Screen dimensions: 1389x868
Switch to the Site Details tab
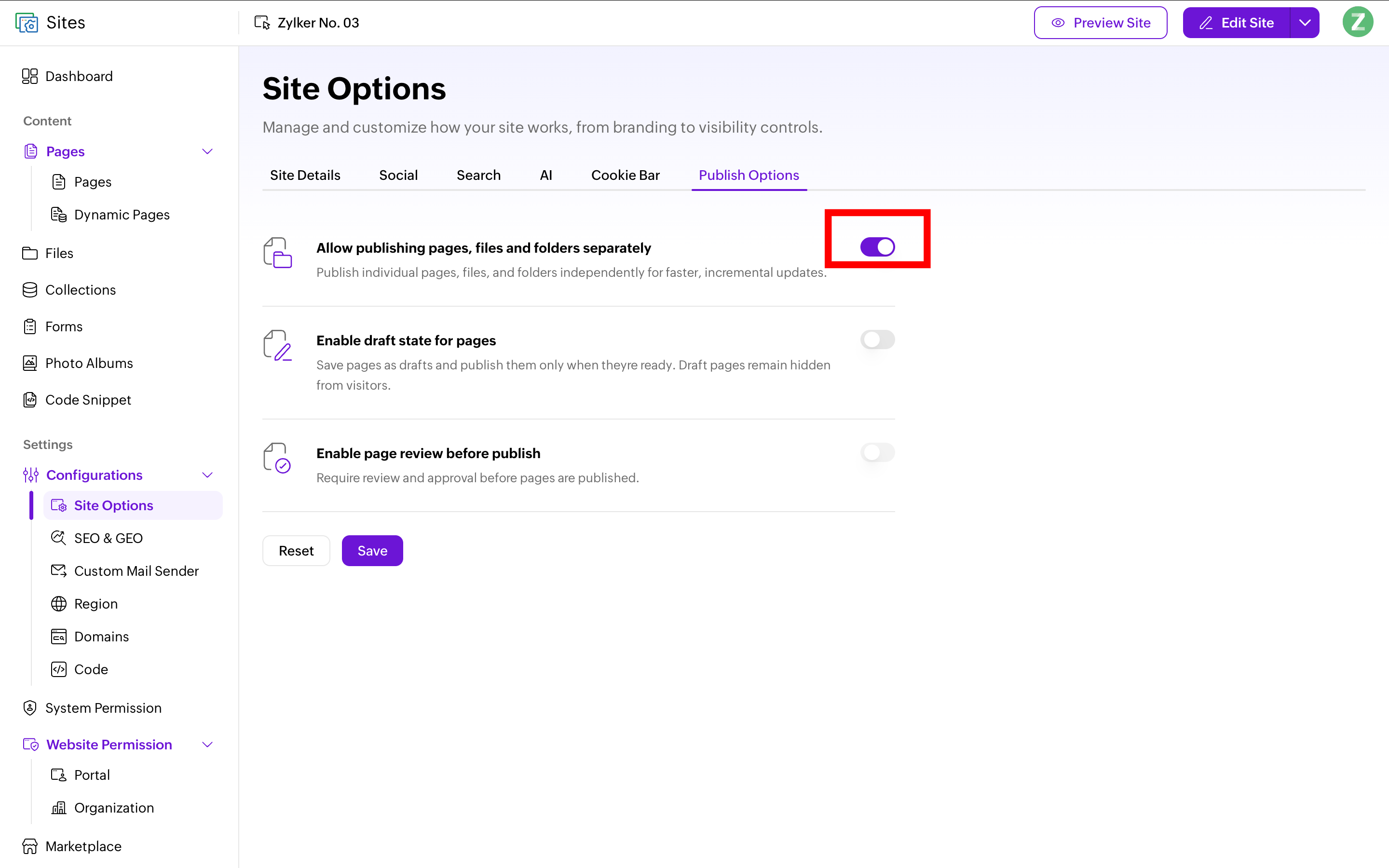coord(305,175)
